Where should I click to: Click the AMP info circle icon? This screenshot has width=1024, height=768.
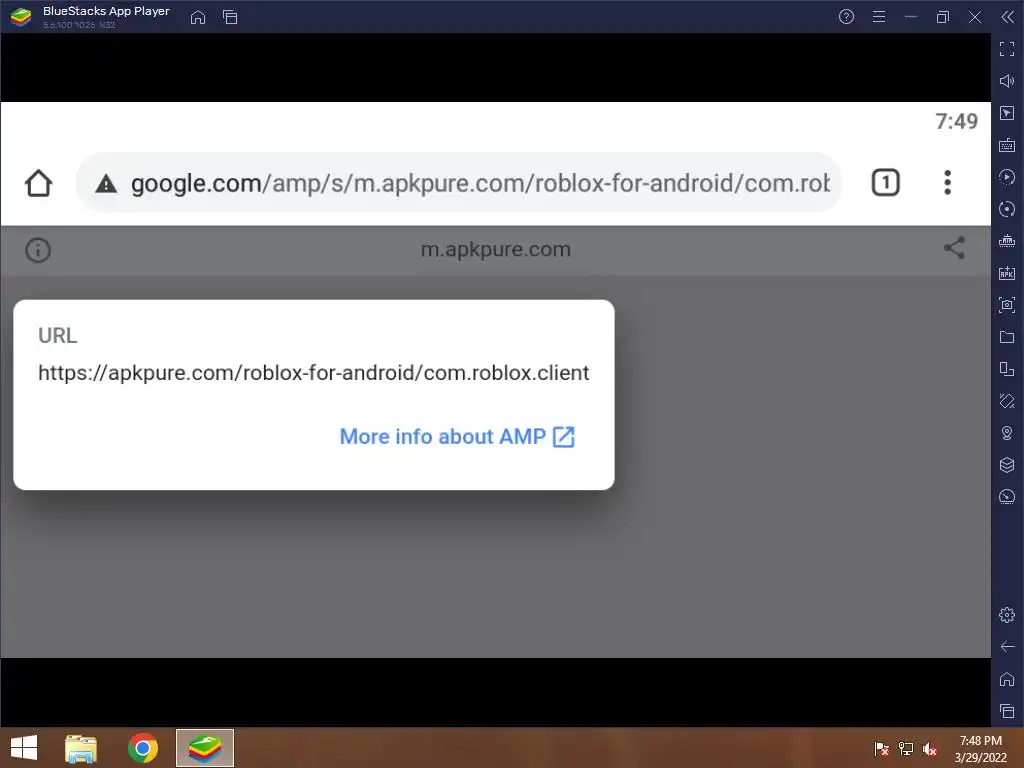coord(38,250)
